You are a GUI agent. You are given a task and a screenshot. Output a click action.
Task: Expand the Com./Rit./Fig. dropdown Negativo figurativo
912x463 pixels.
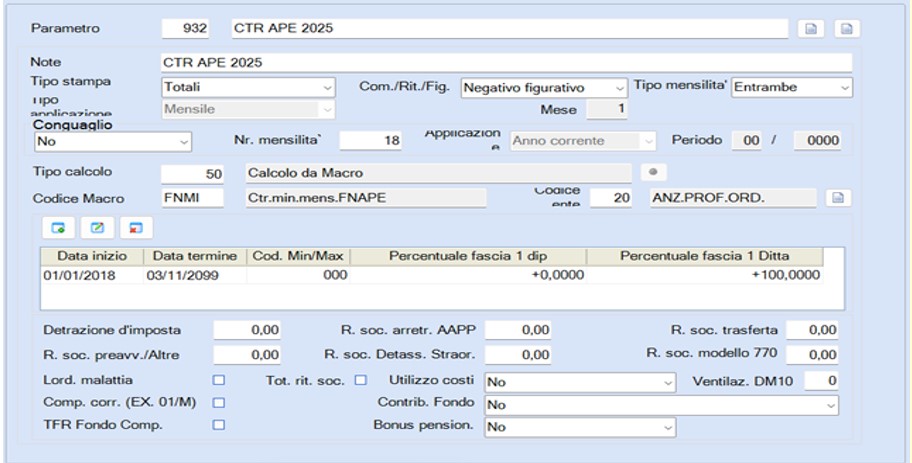click(544, 88)
